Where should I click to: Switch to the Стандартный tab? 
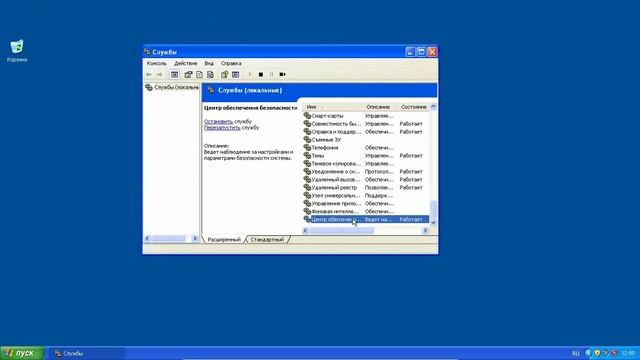267,240
